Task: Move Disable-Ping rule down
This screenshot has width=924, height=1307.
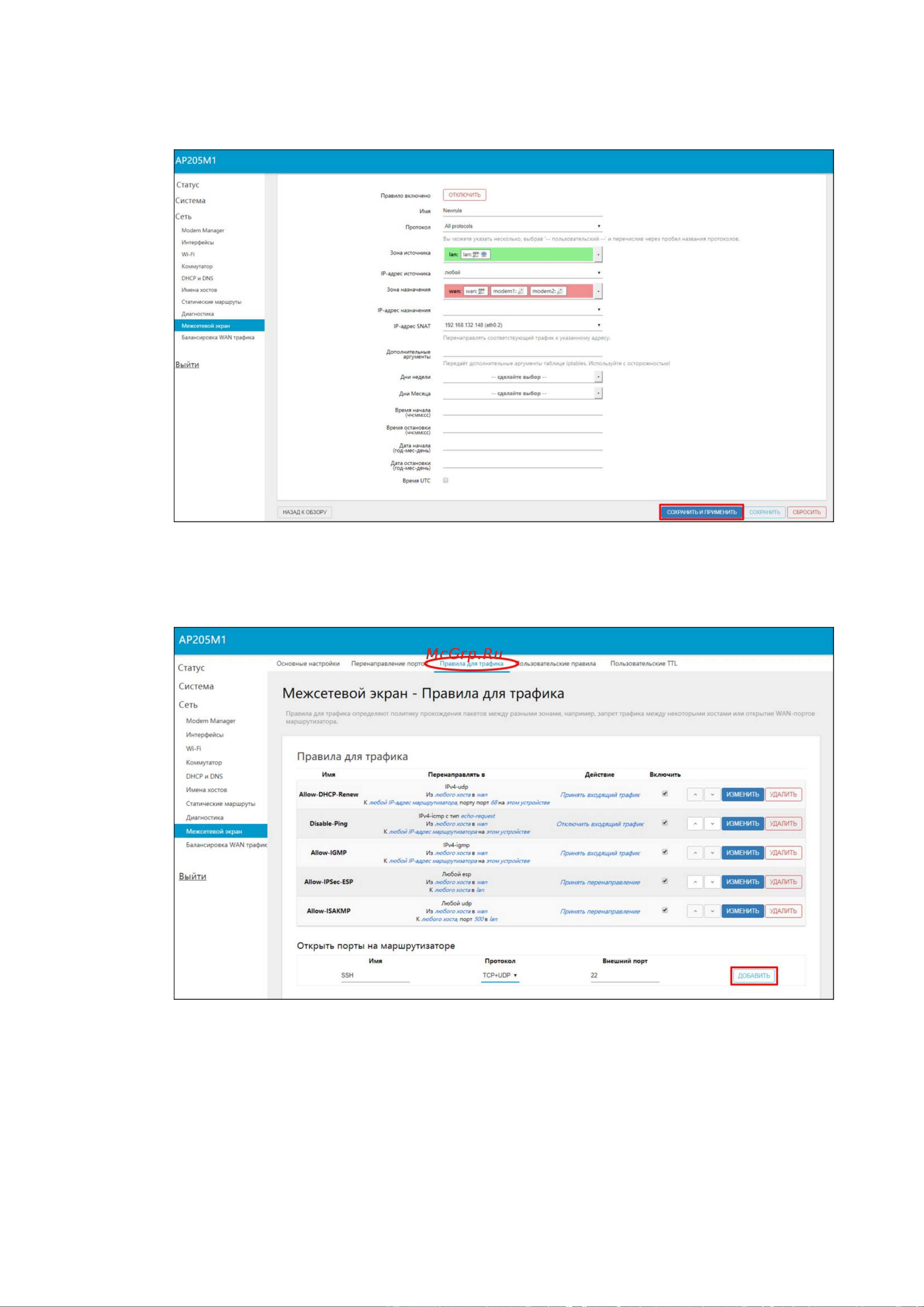Action: (x=712, y=823)
